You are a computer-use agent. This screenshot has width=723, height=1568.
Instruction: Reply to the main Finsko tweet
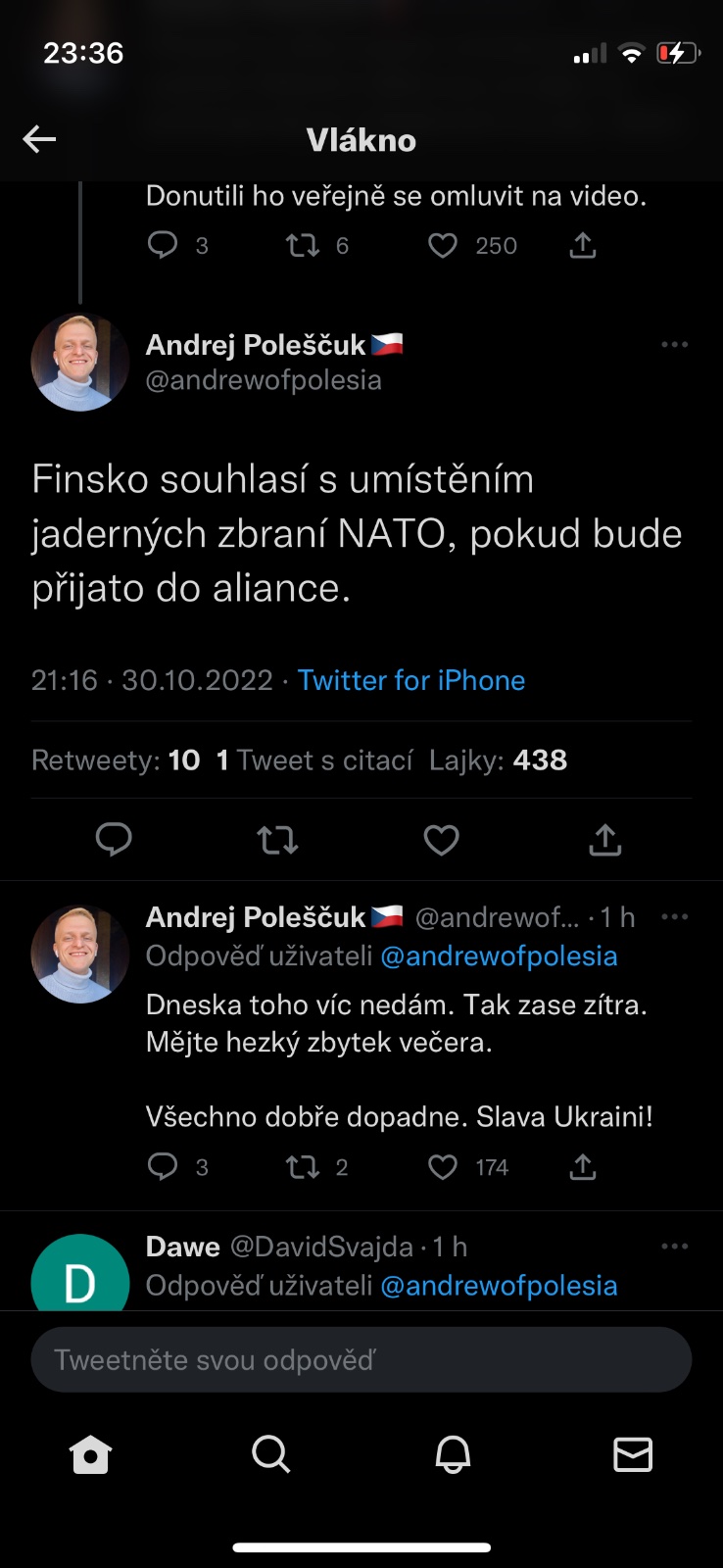pos(114,840)
